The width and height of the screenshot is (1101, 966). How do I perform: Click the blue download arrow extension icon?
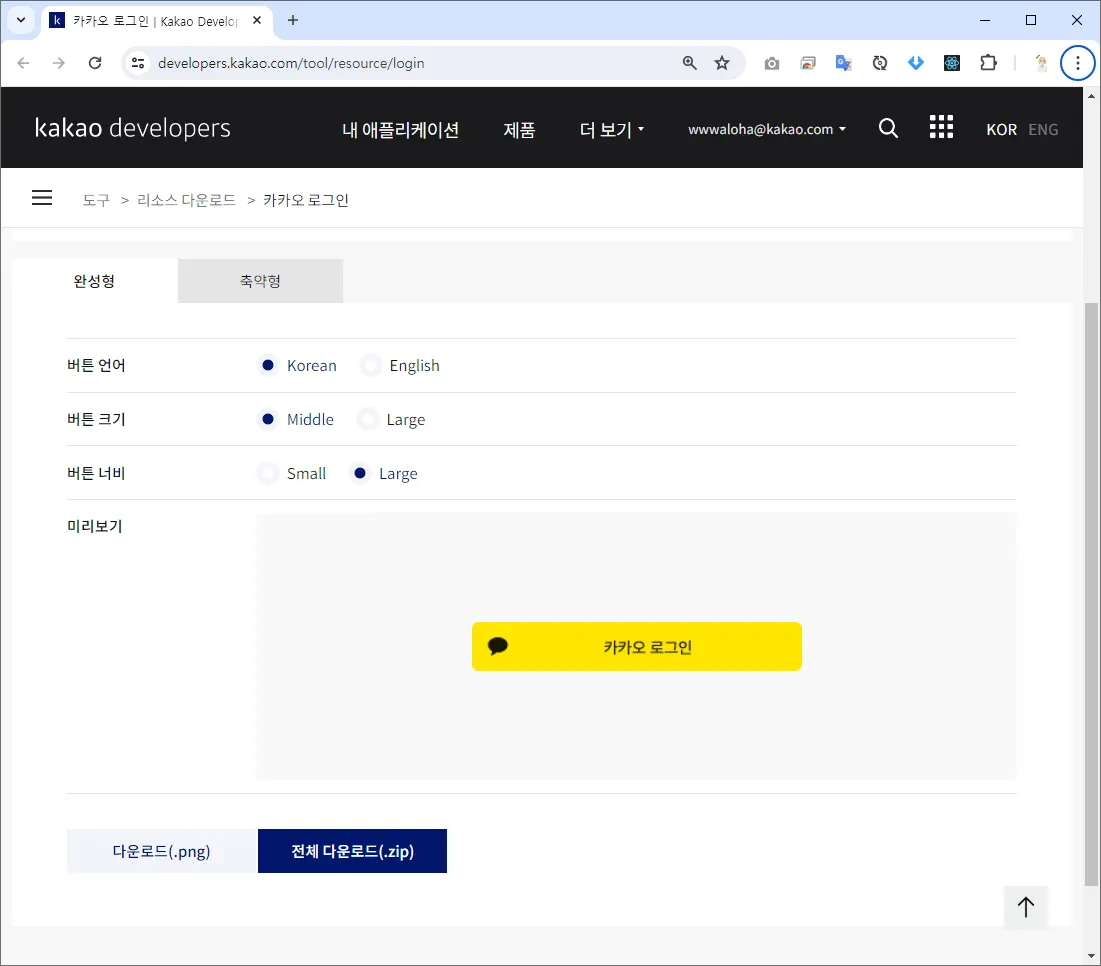916,63
